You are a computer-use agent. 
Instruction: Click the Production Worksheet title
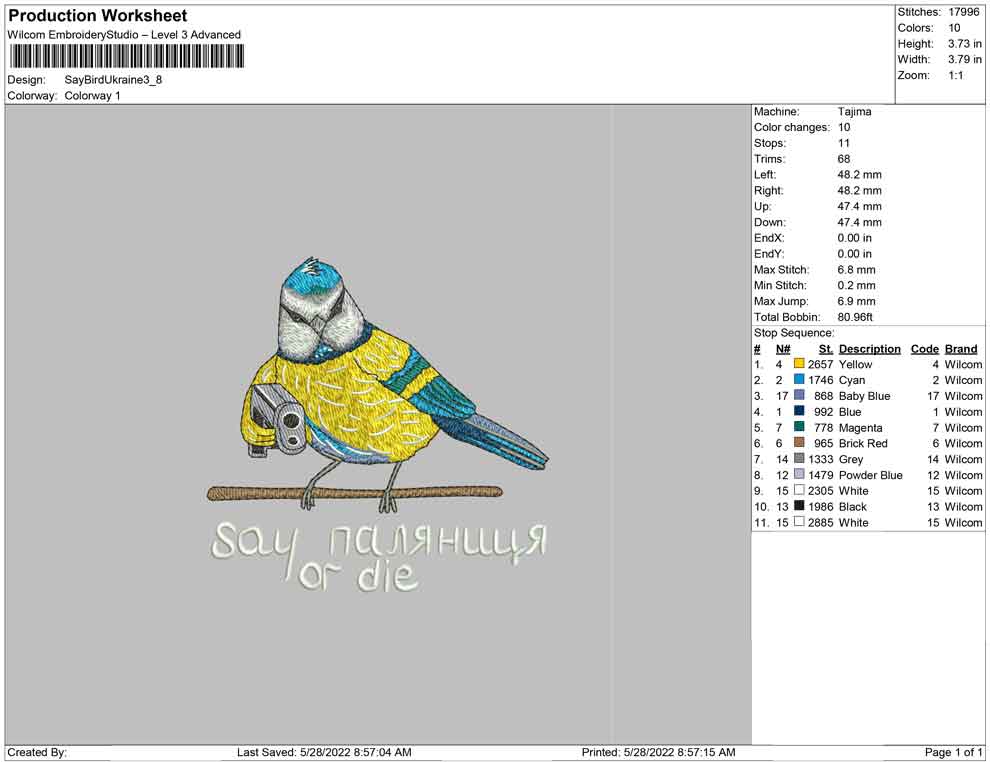coord(97,16)
